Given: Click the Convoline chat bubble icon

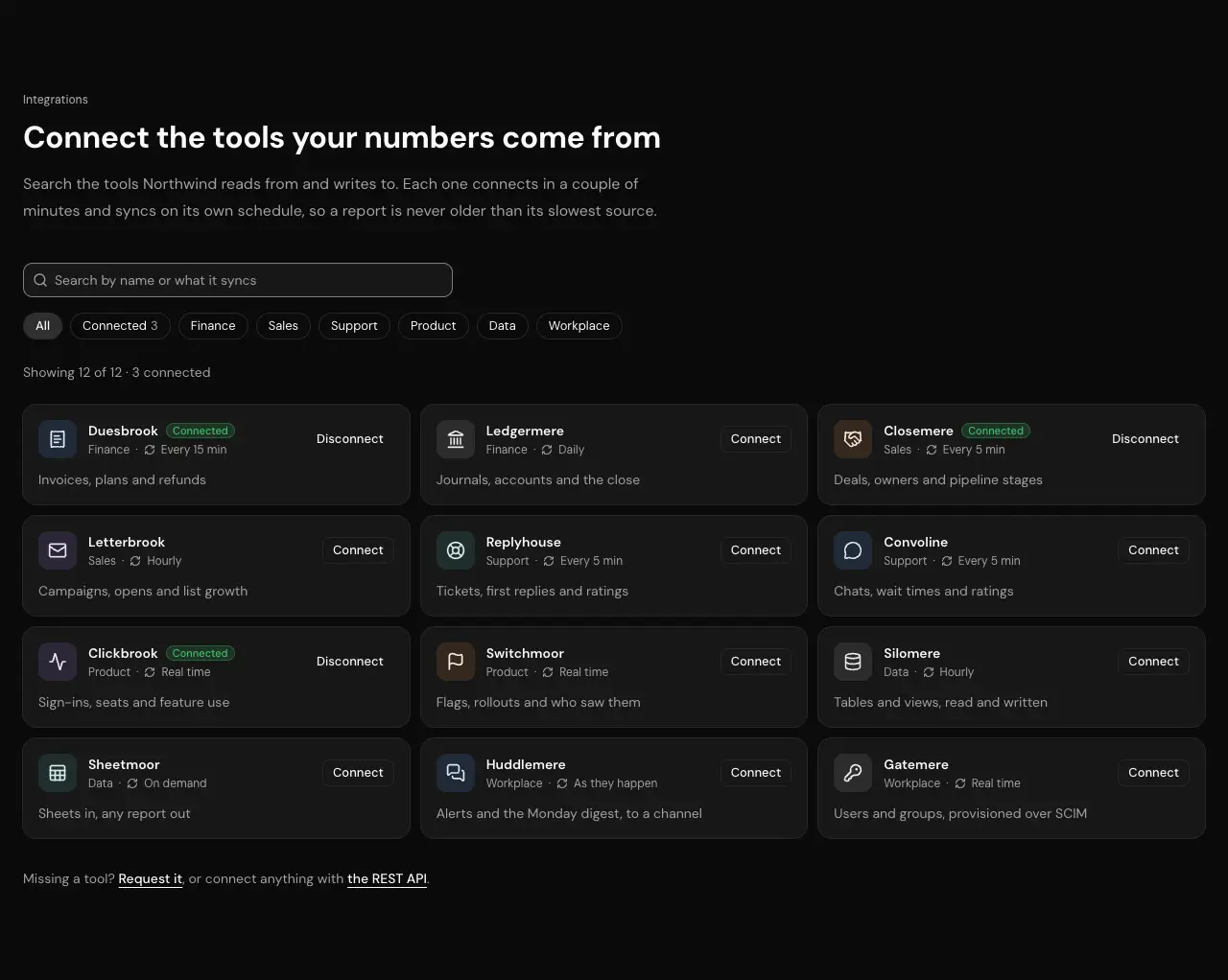Looking at the screenshot, I should tap(853, 550).
